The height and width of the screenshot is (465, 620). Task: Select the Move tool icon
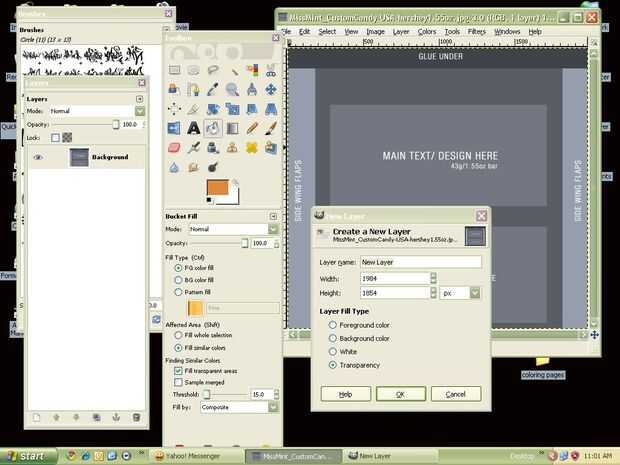[271, 89]
